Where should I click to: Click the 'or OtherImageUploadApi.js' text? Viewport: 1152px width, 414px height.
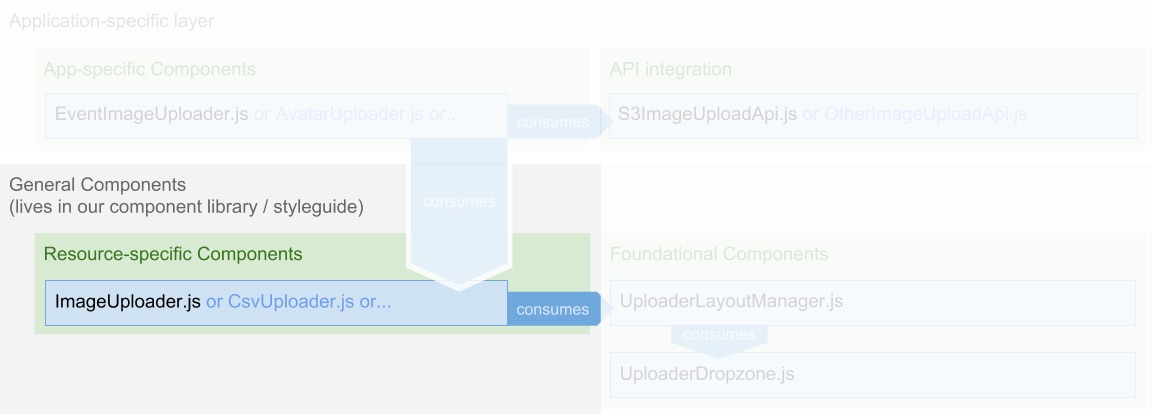914,114
